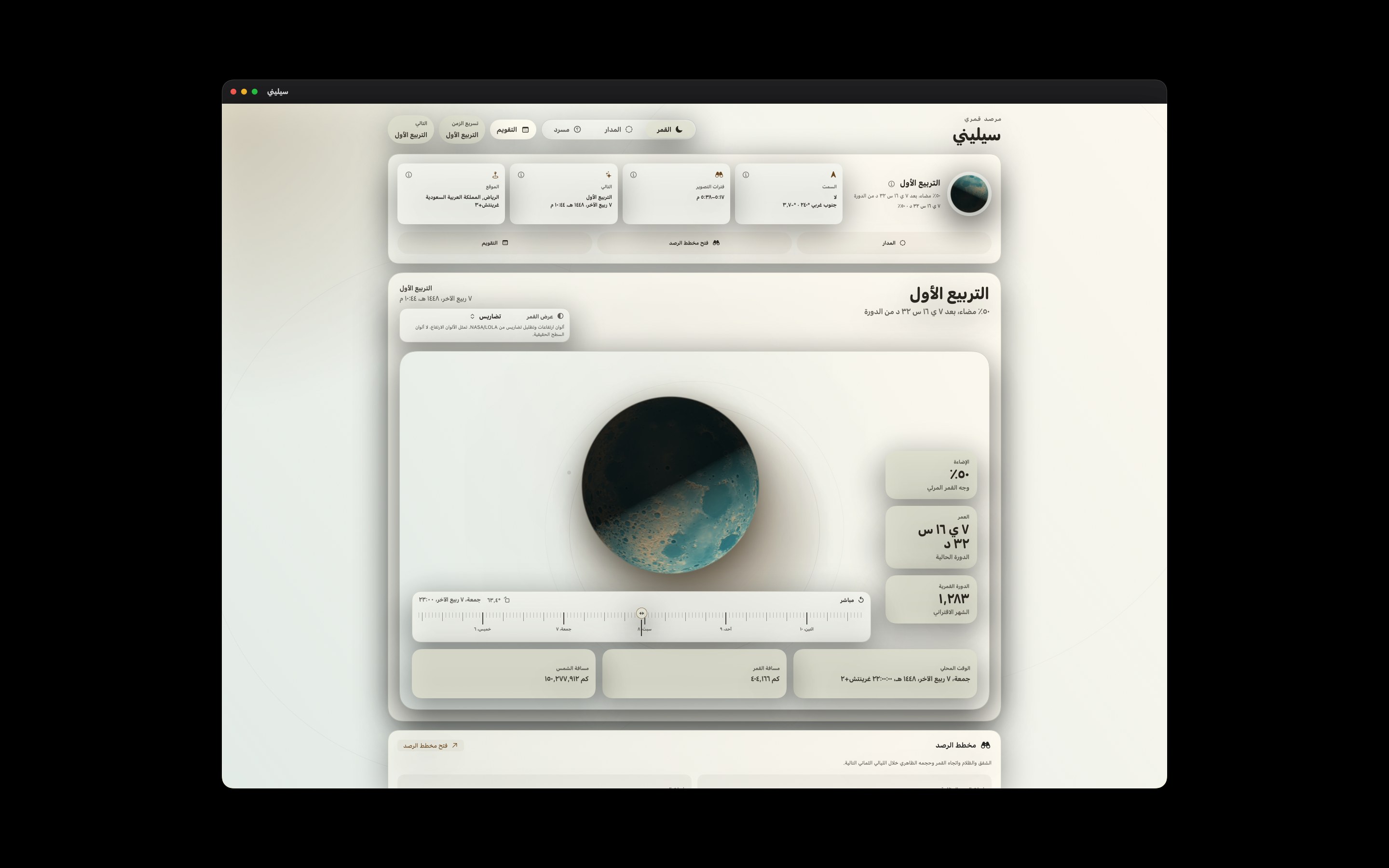Click the small moon phase thumbnail
Viewport: 1389px width, 868px height.
(x=969, y=194)
